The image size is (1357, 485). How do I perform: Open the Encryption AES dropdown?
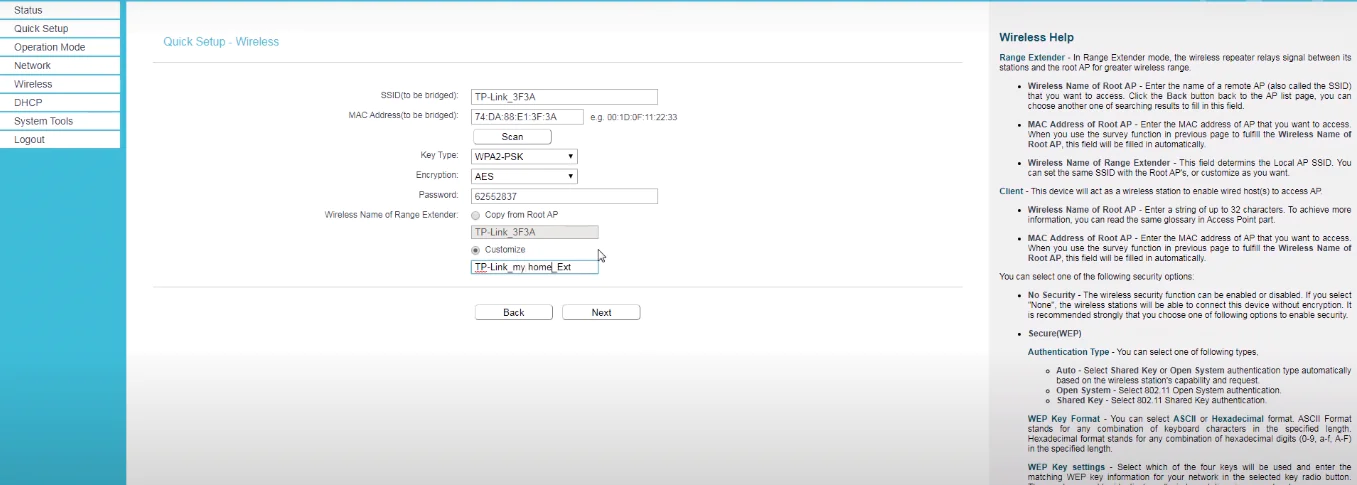coord(524,176)
